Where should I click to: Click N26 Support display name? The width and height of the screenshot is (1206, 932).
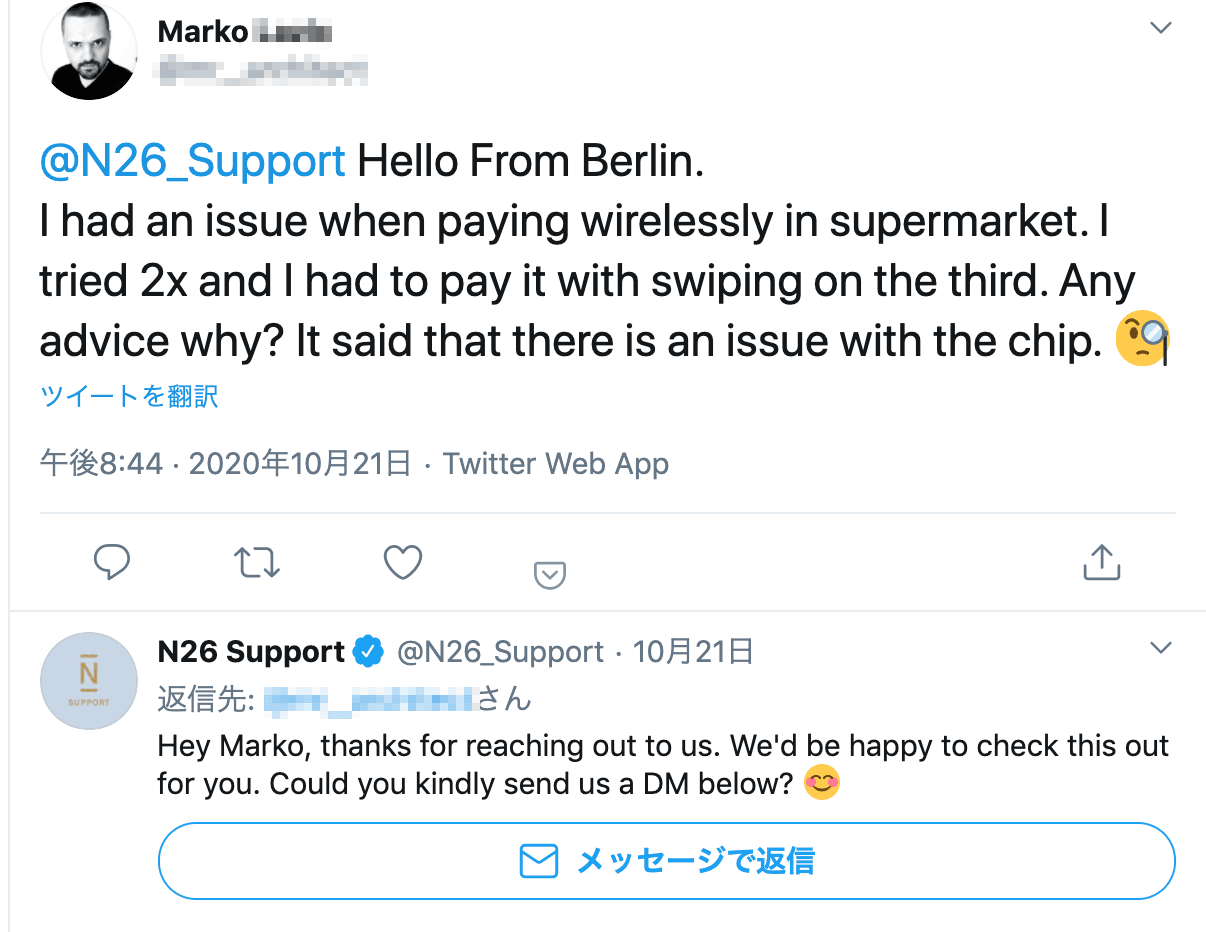[x=251, y=653]
